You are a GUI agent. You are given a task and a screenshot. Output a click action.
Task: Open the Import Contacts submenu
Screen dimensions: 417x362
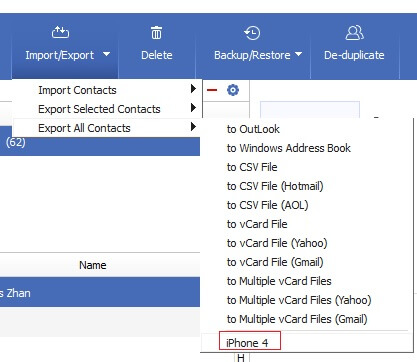tap(107, 90)
